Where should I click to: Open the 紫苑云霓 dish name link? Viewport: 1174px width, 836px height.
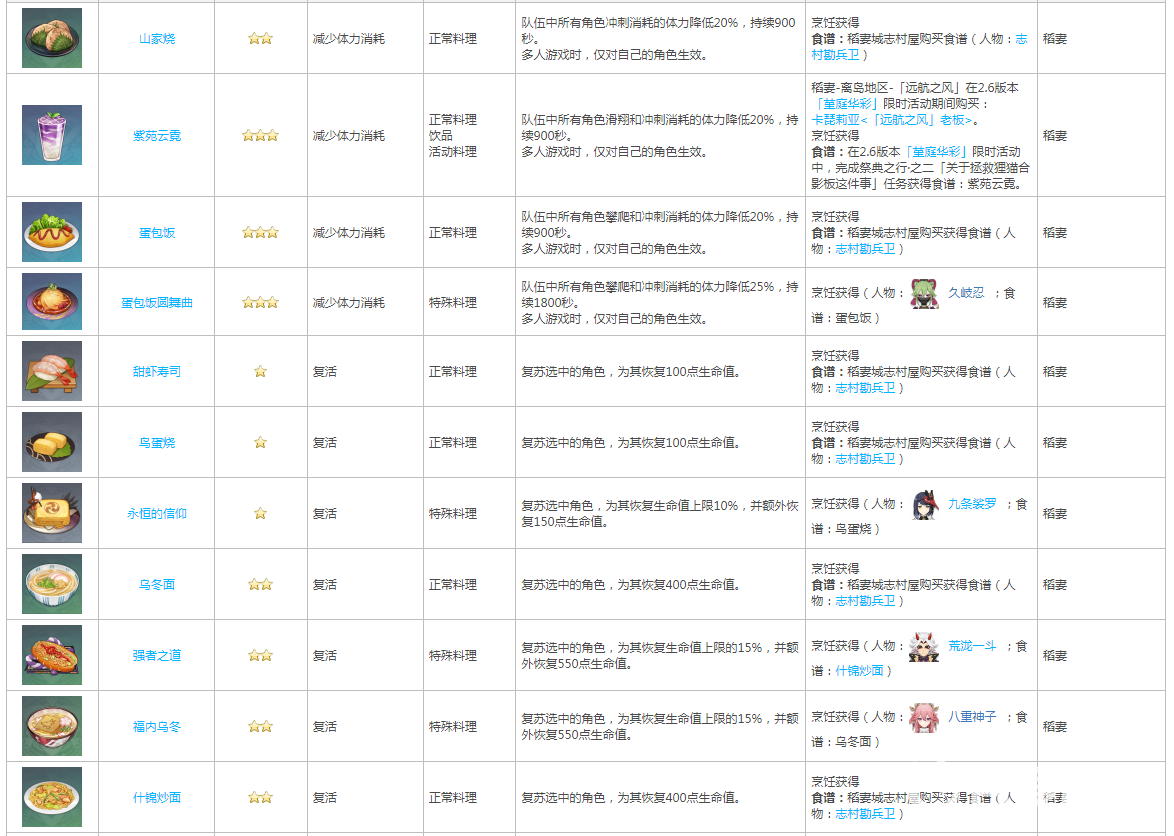pyautogui.click(x=157, y=136)
